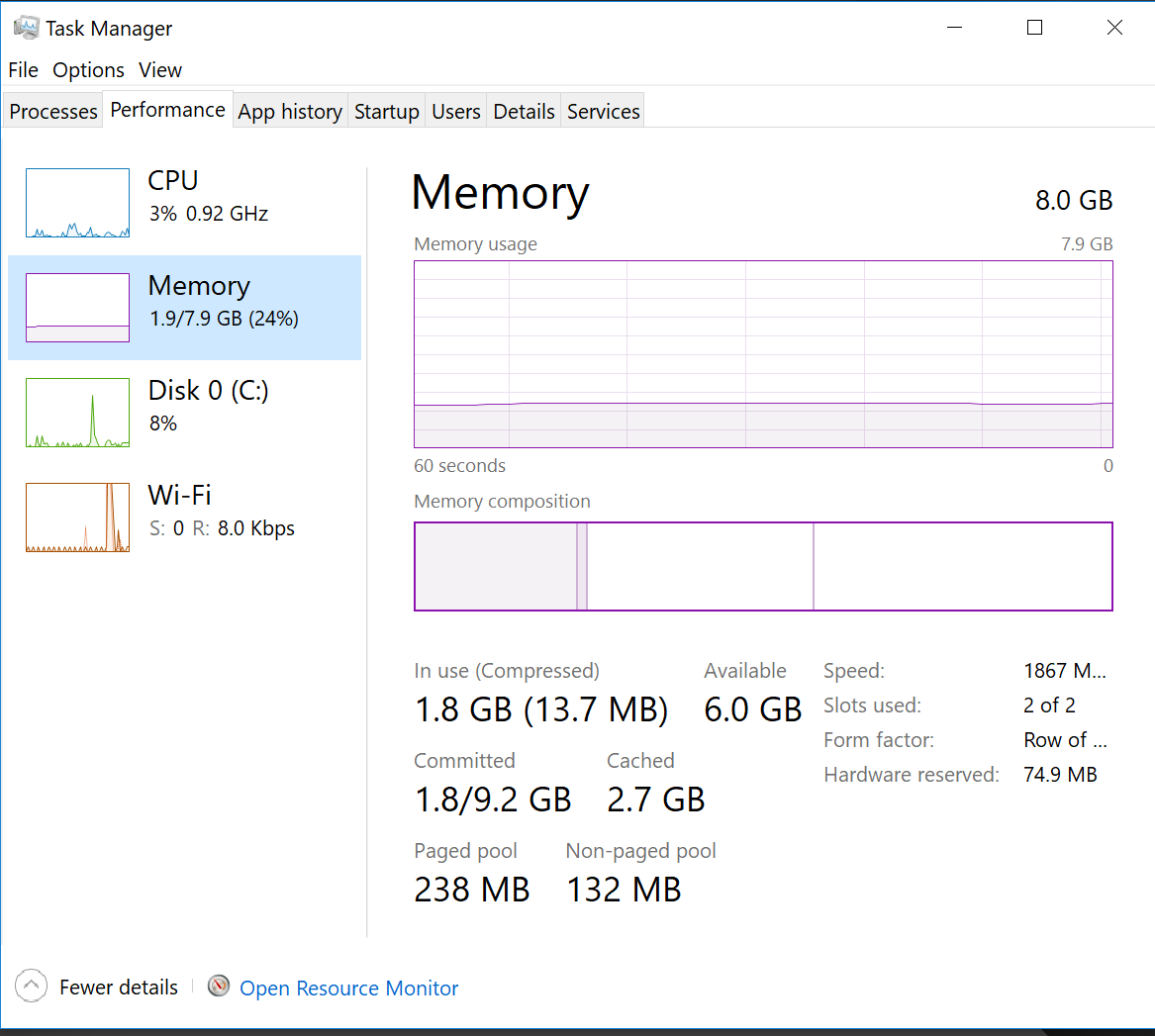Select the Memory usage mini graph thumbnail

(77, 308)
